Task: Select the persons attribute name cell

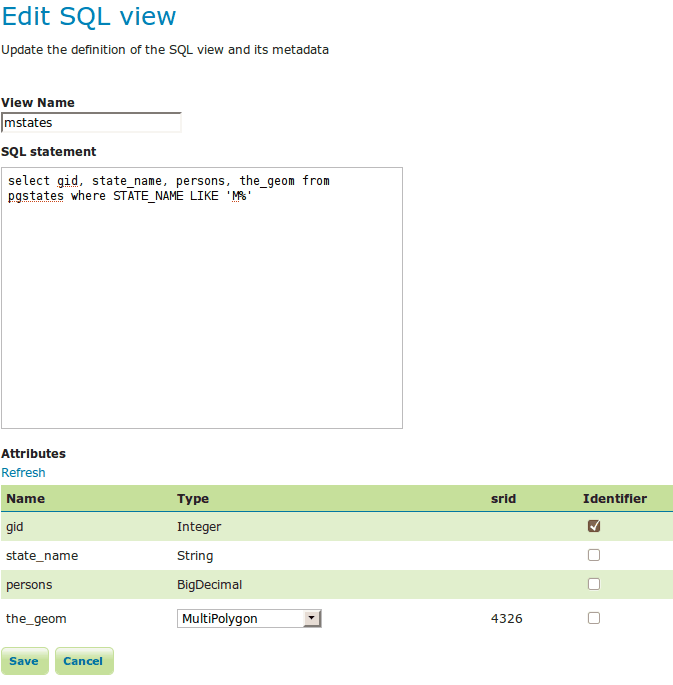Action: (29, 584)
